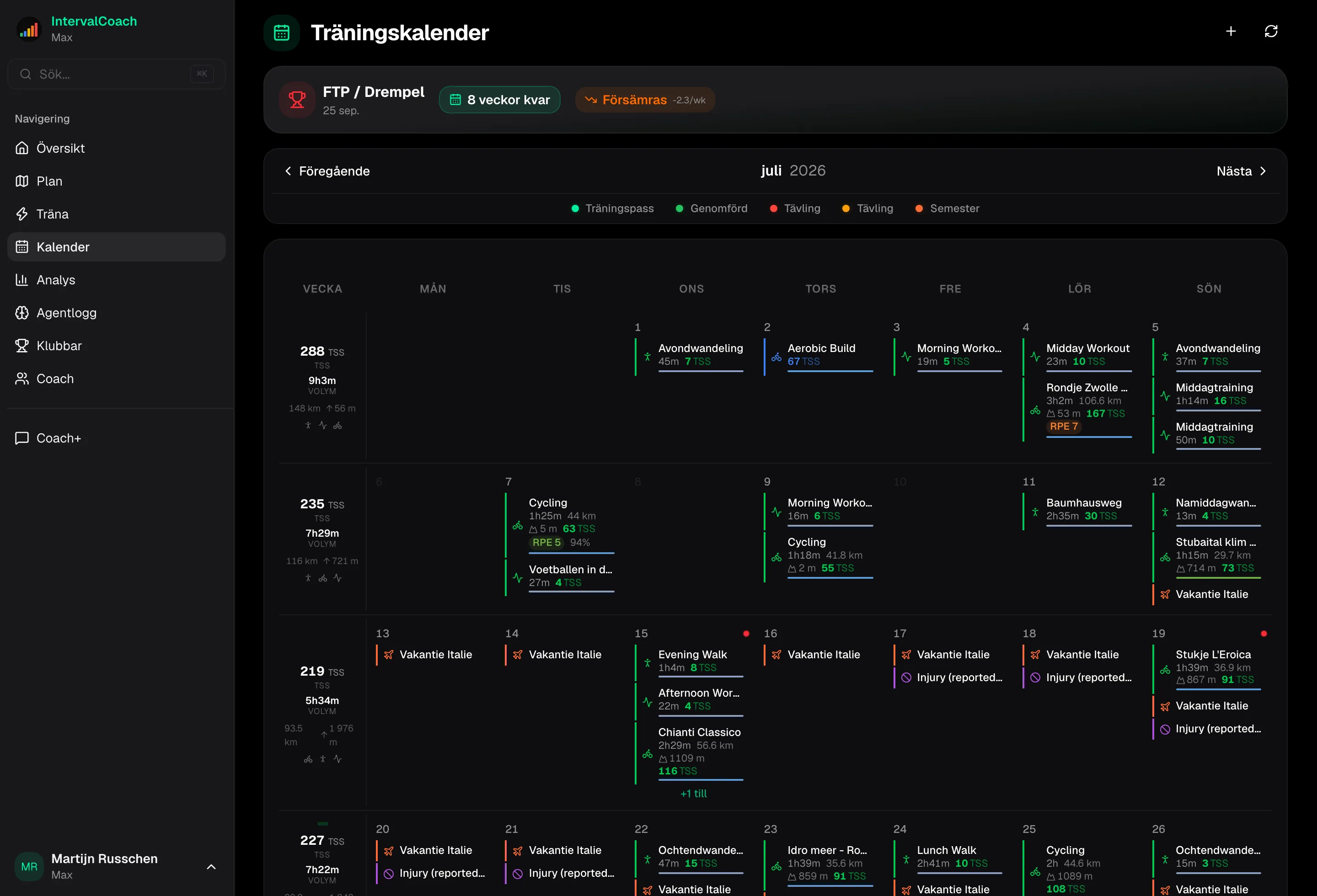This screenshot has height=896, width=1317.
Task: Open Klubbar in navigation
Action: point(117,346)
